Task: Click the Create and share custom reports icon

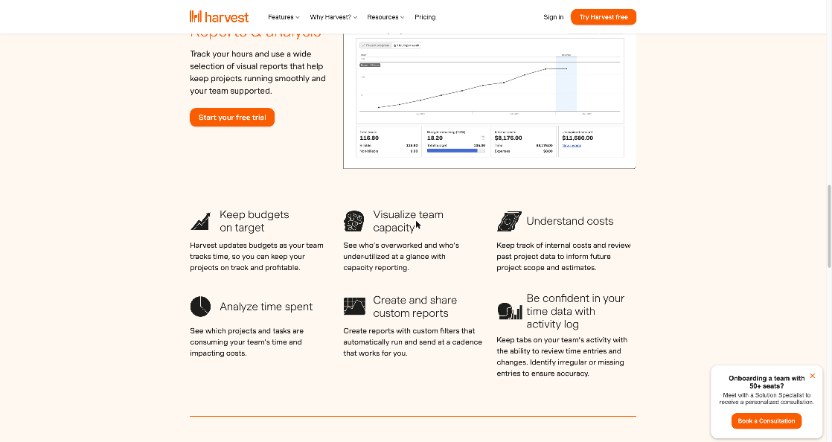Action: click(354, 306)
